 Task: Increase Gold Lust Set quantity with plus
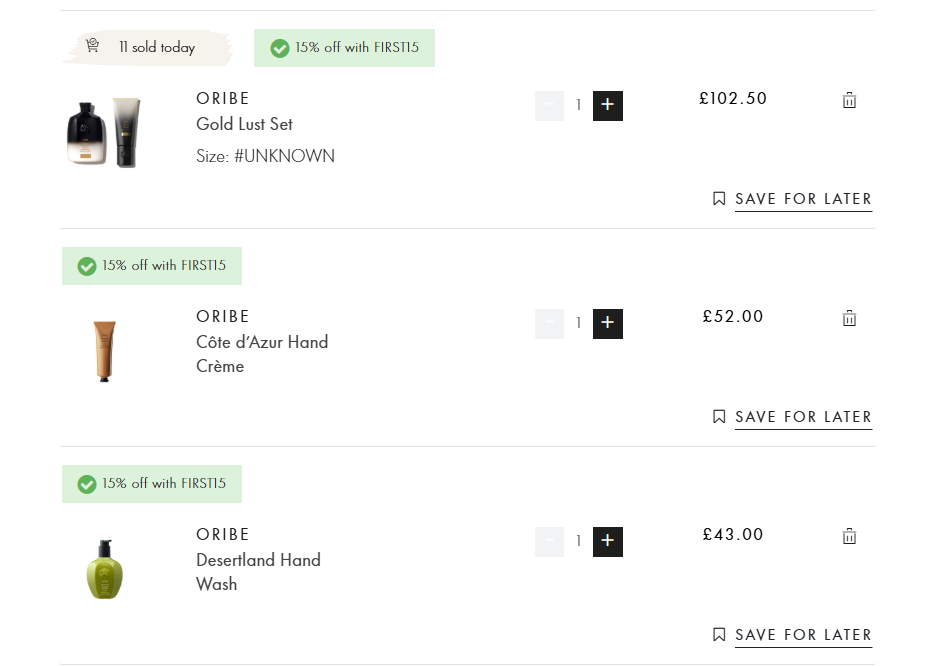[x=608, y=106]
